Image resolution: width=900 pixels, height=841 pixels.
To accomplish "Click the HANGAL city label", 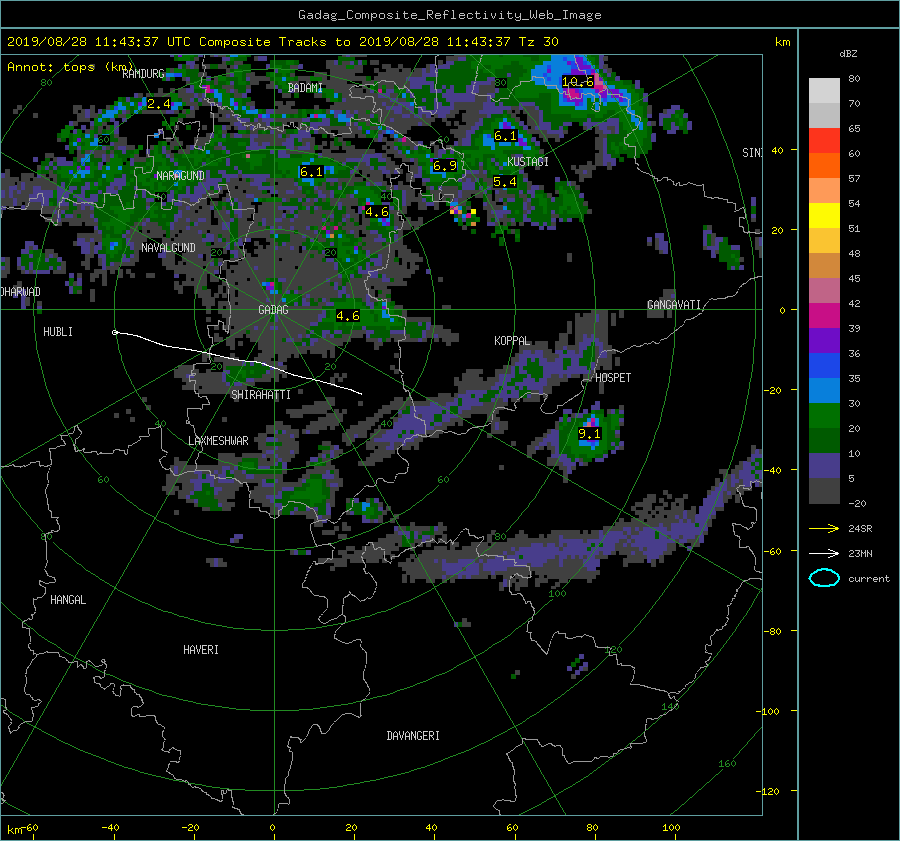I will [68, 599].
